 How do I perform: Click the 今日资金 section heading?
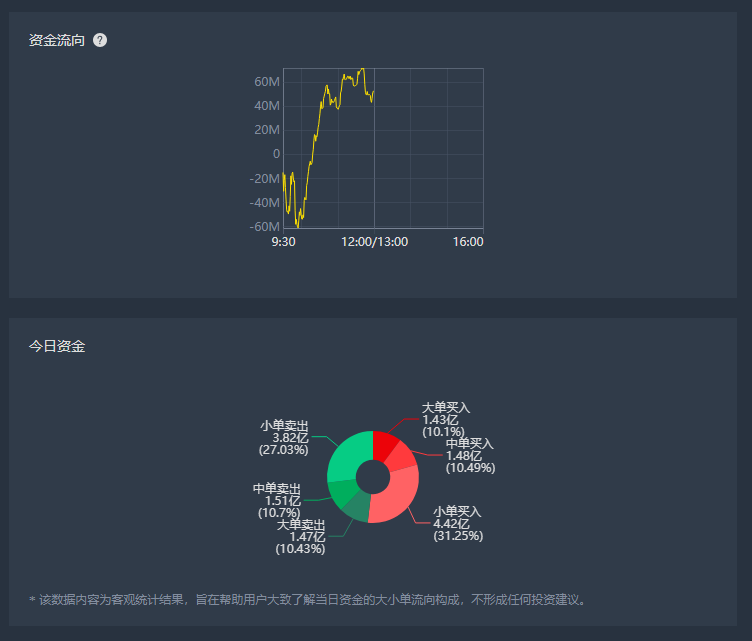tap(57, 346)
